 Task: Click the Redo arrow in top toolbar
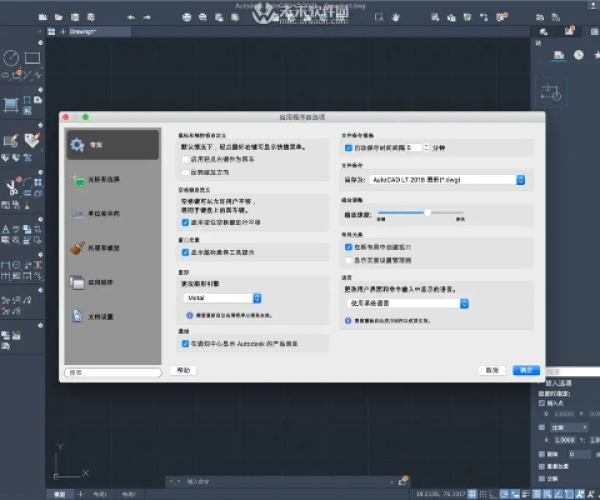pyautogui.click(x=147, y=17)
